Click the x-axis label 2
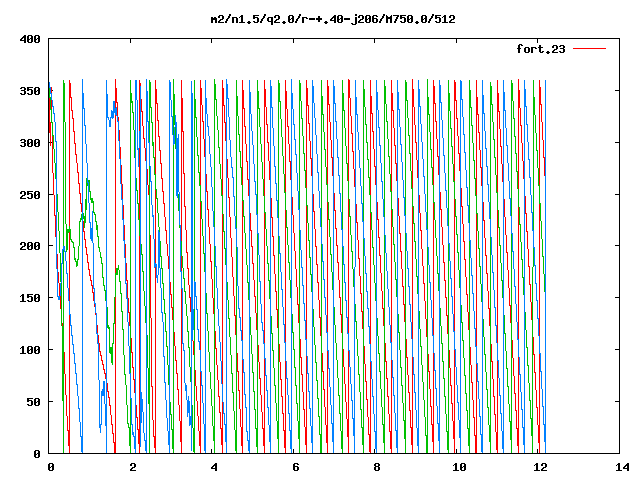 click(133, 467)
